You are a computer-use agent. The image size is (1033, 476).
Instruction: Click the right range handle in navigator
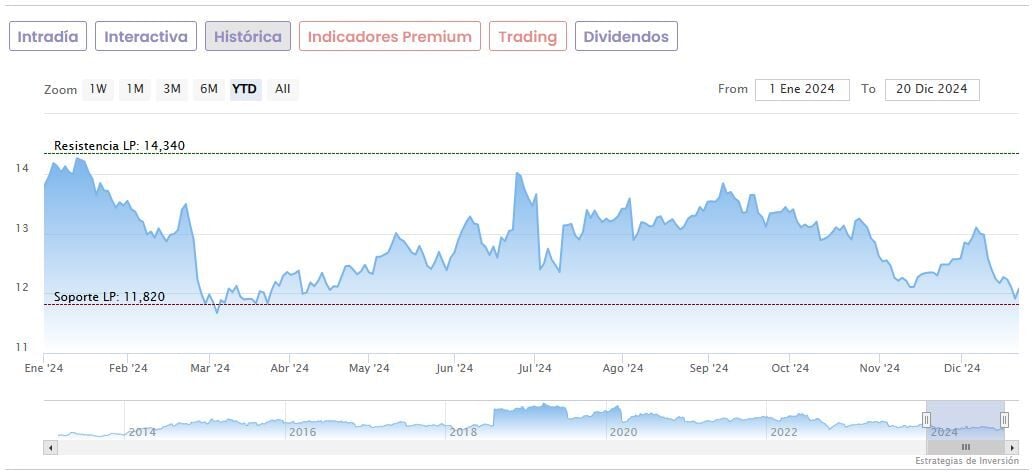coord(1004,419)
